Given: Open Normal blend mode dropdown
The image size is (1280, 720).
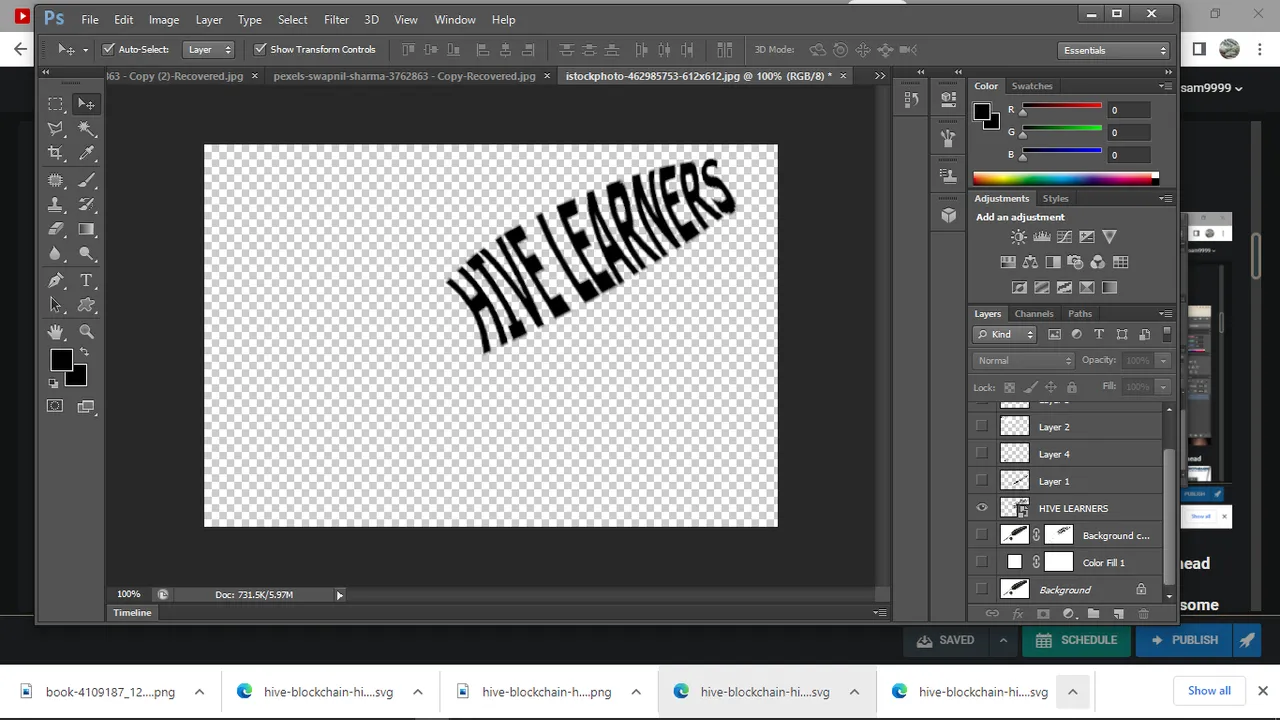Looking at the screenshot, I should pos(1024,360).
